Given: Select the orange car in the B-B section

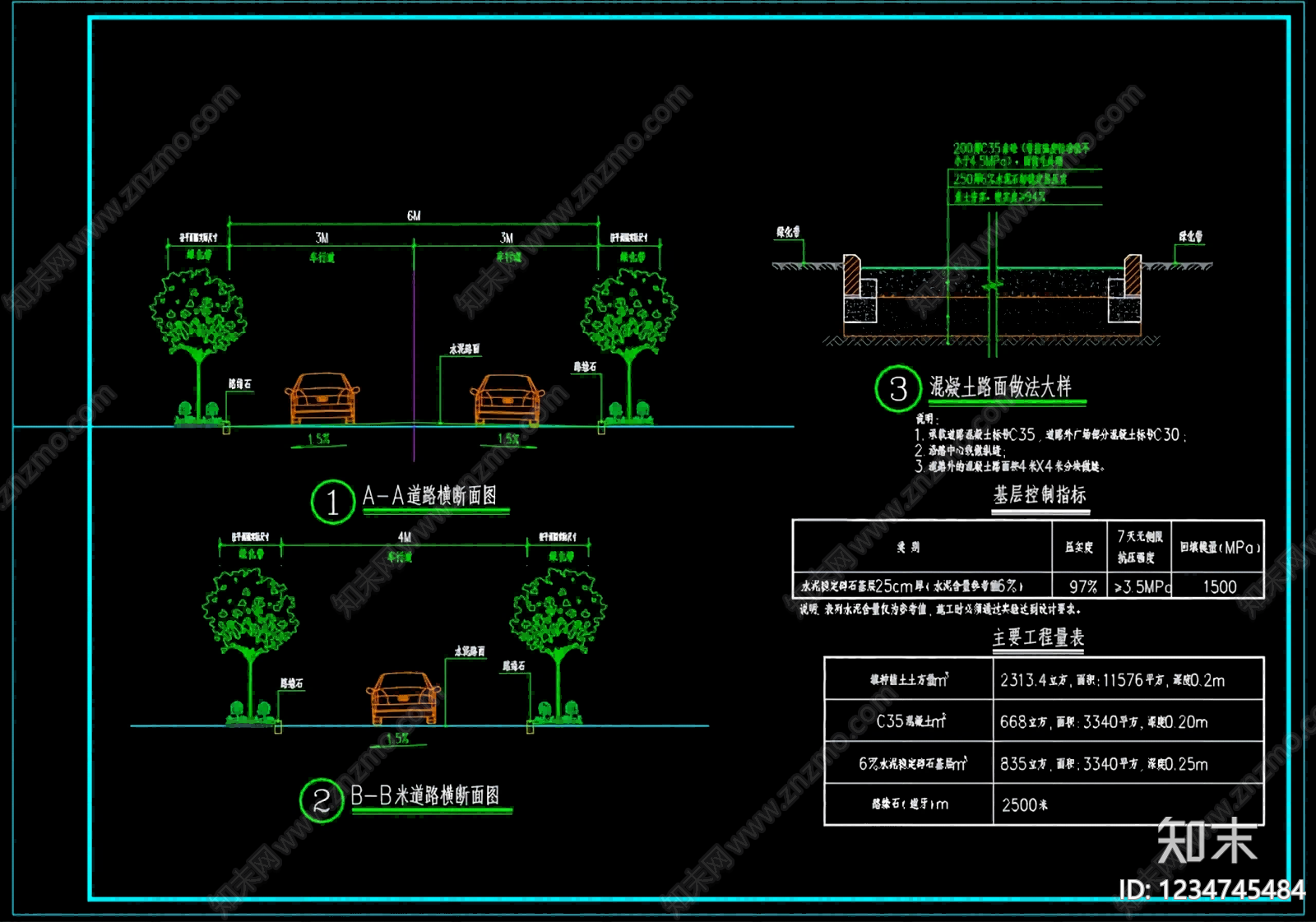Looking at the screenshot, I should tap(403, 697).
